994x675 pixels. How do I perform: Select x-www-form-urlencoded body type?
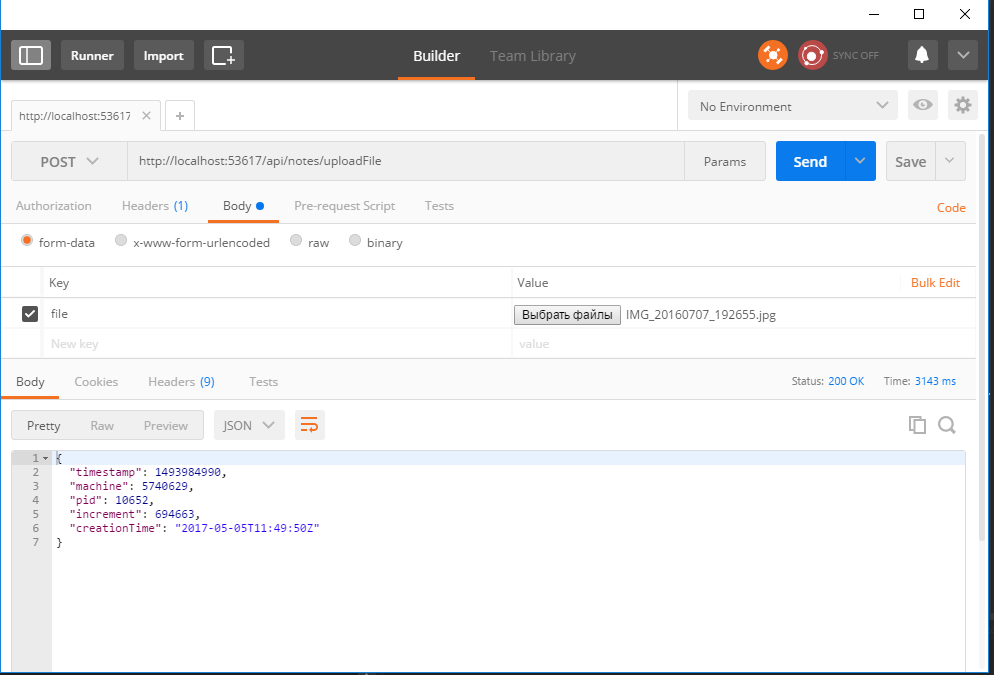[120, 240]
